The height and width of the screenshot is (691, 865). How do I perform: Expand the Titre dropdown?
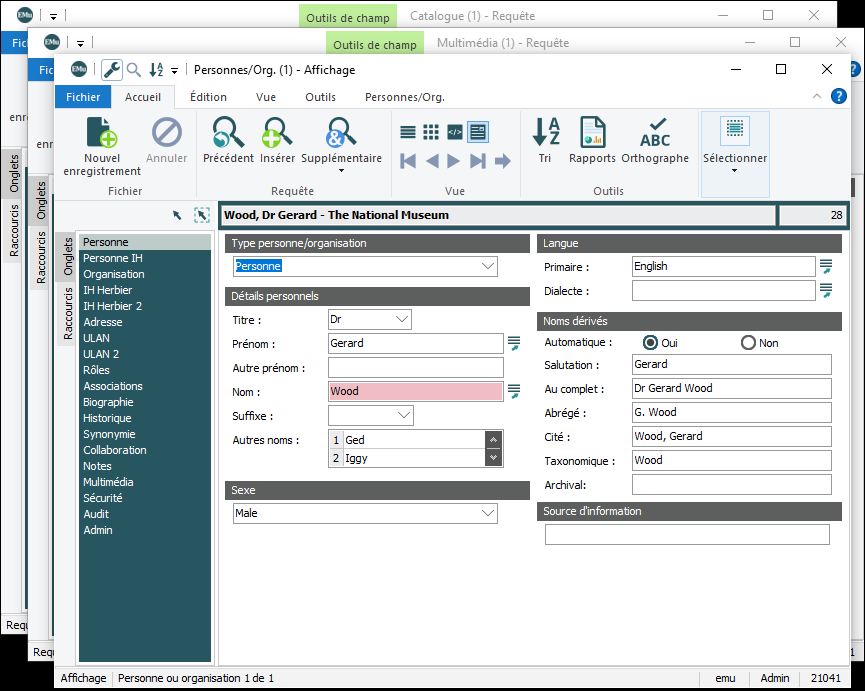pyautogui.click(x=402, y=319)
